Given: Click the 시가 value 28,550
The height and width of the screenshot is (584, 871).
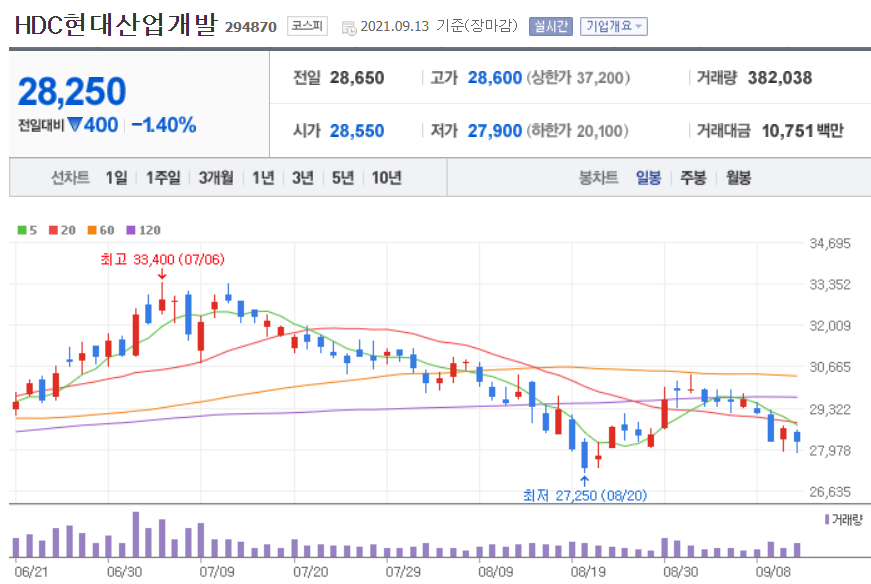Looking at the screenshot, I should (357, 131).
